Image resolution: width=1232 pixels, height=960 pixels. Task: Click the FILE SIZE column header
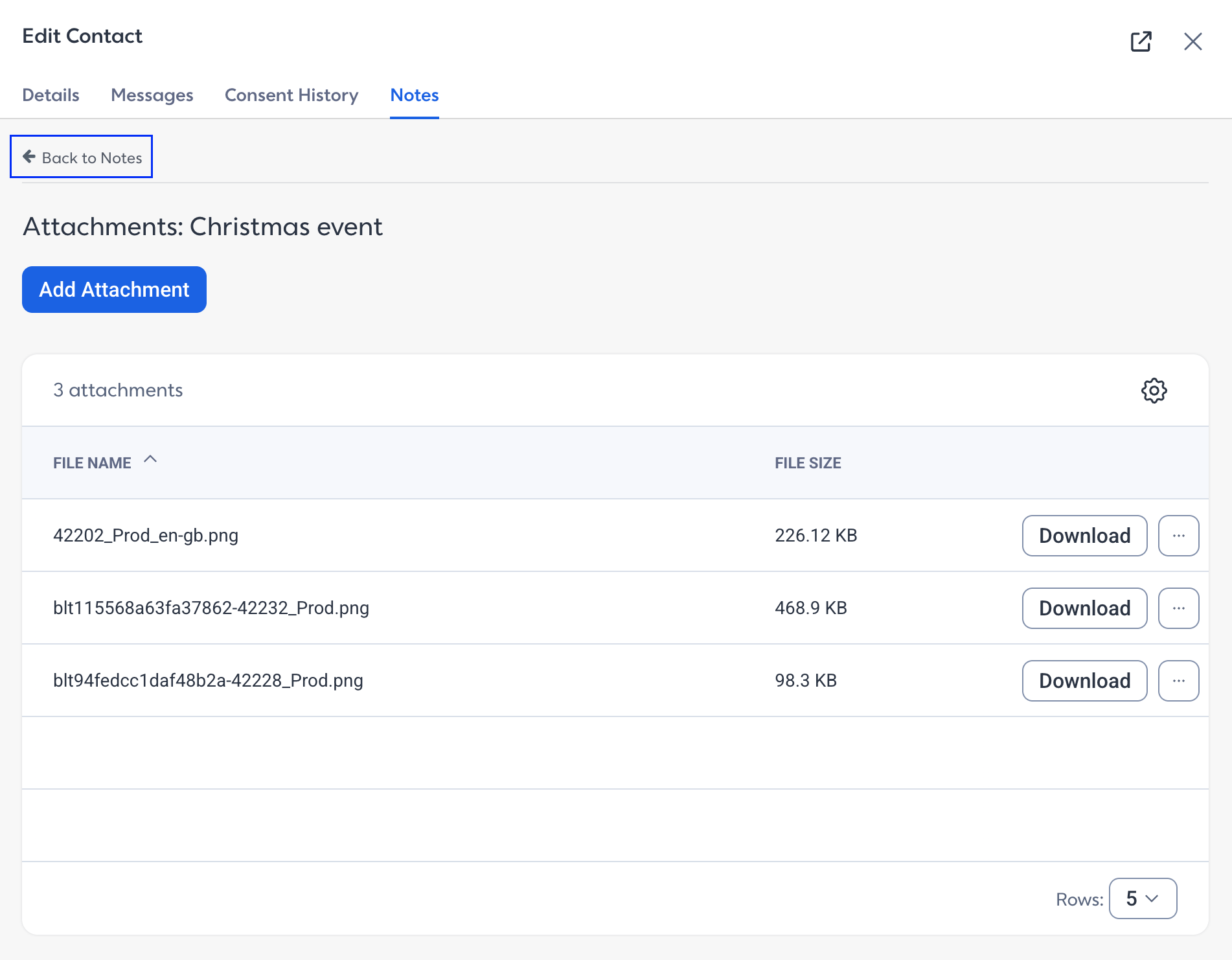808,463
